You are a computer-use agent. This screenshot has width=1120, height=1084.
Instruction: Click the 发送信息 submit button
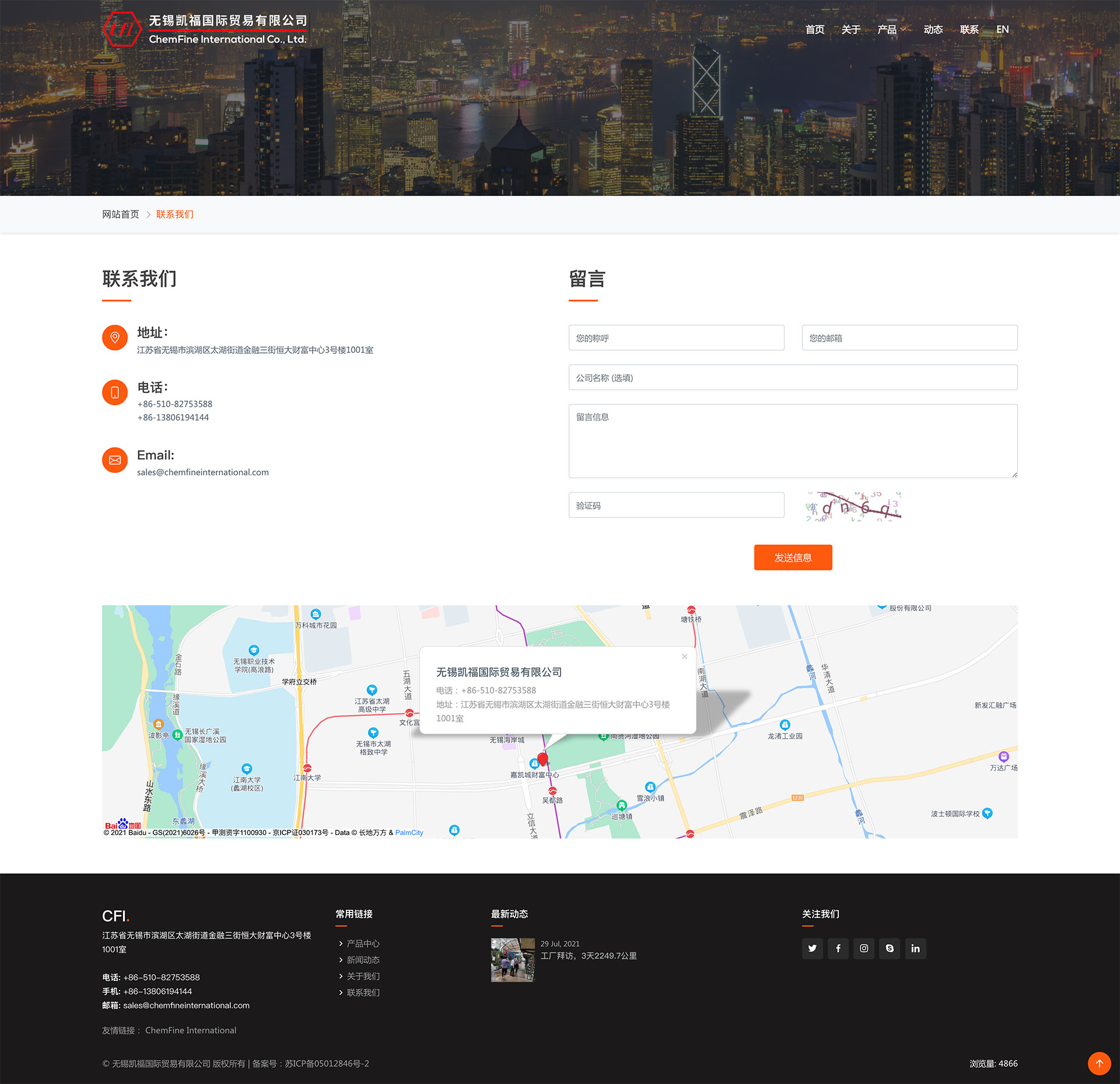click(793, 557)
